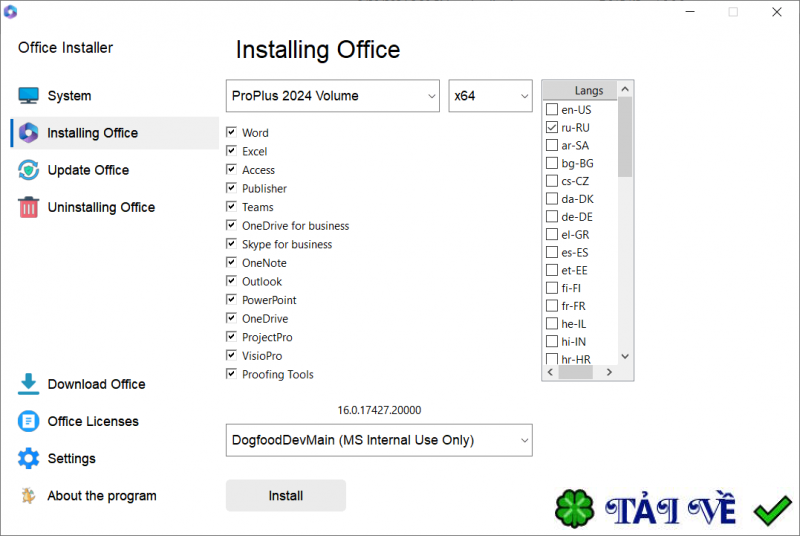This screenshot has width=800, height=536.
Task: Disable the VisioPro checkbox
Action: (x=232, y=355)
